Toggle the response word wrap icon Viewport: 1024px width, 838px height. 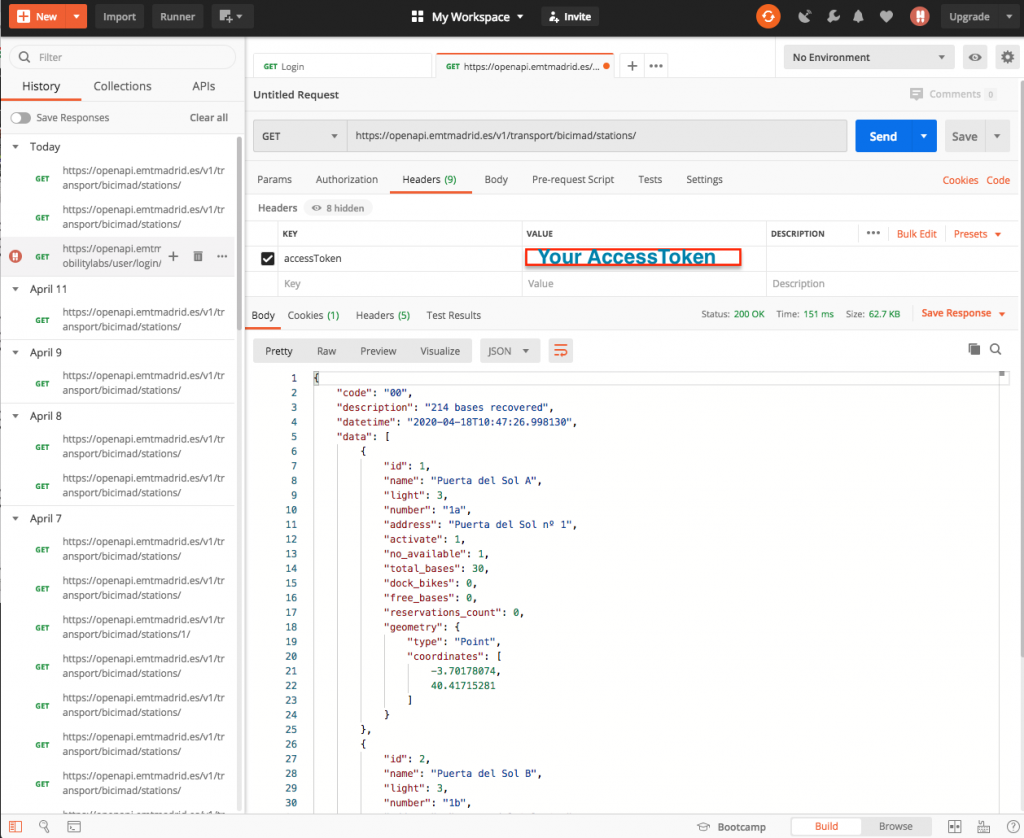pos(560,351)
